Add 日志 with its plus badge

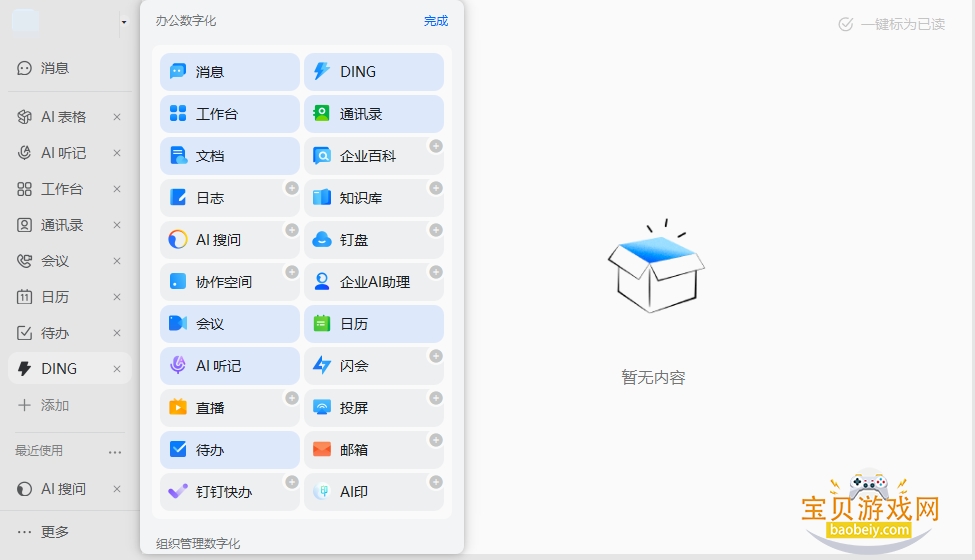point(292,188)
